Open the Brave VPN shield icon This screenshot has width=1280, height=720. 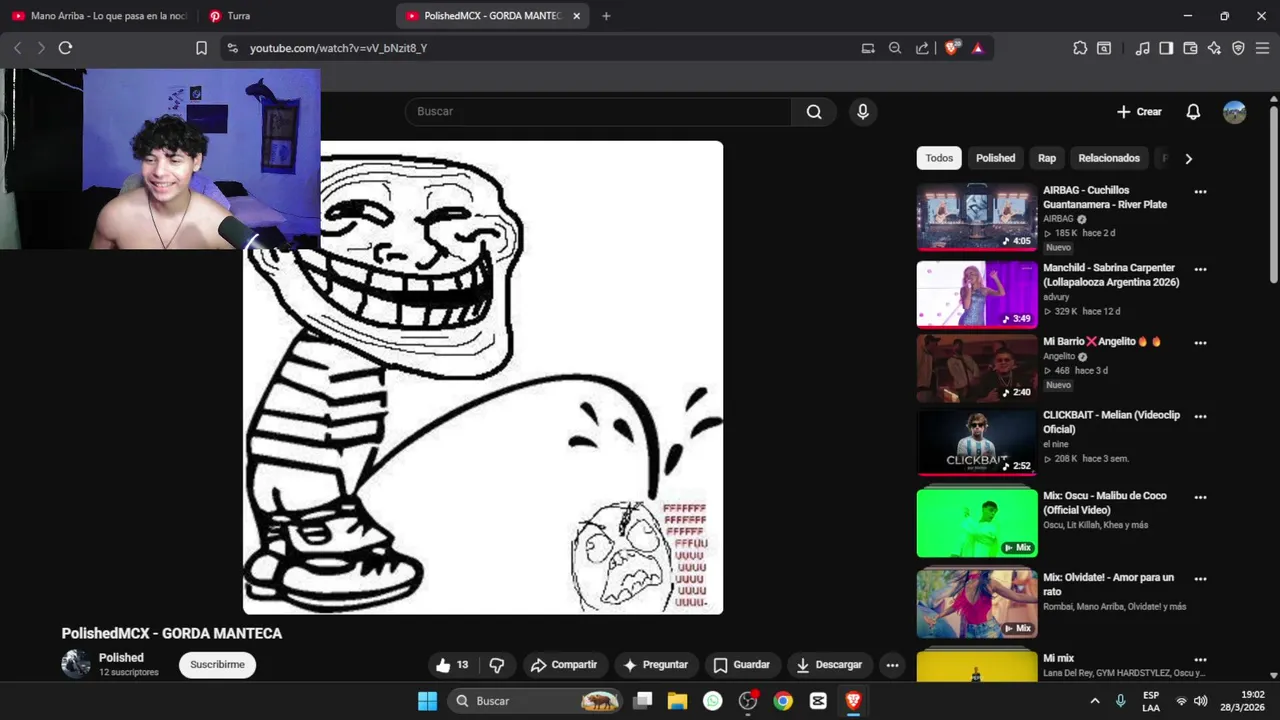(1238, 48)
